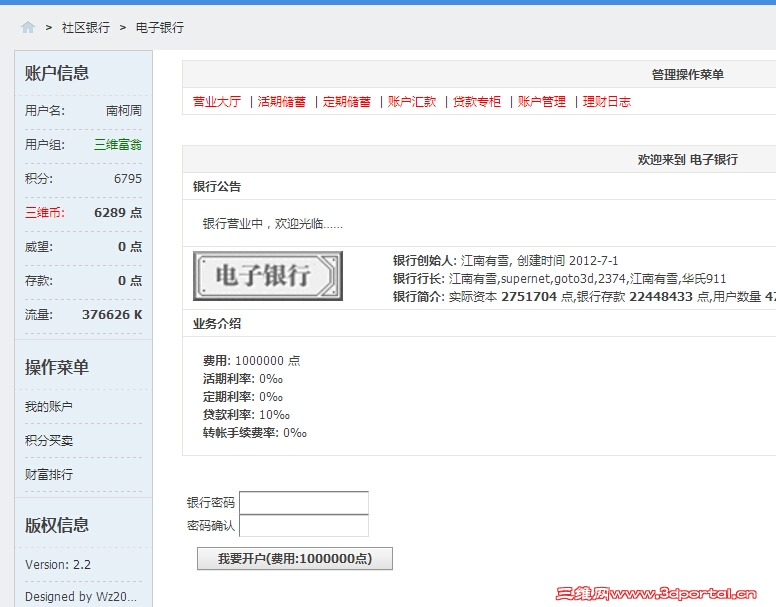Open 电子银行 breadcrumb link
Image resolution: width=776 pixels, height=607 pixels.
tap(160, 28)
